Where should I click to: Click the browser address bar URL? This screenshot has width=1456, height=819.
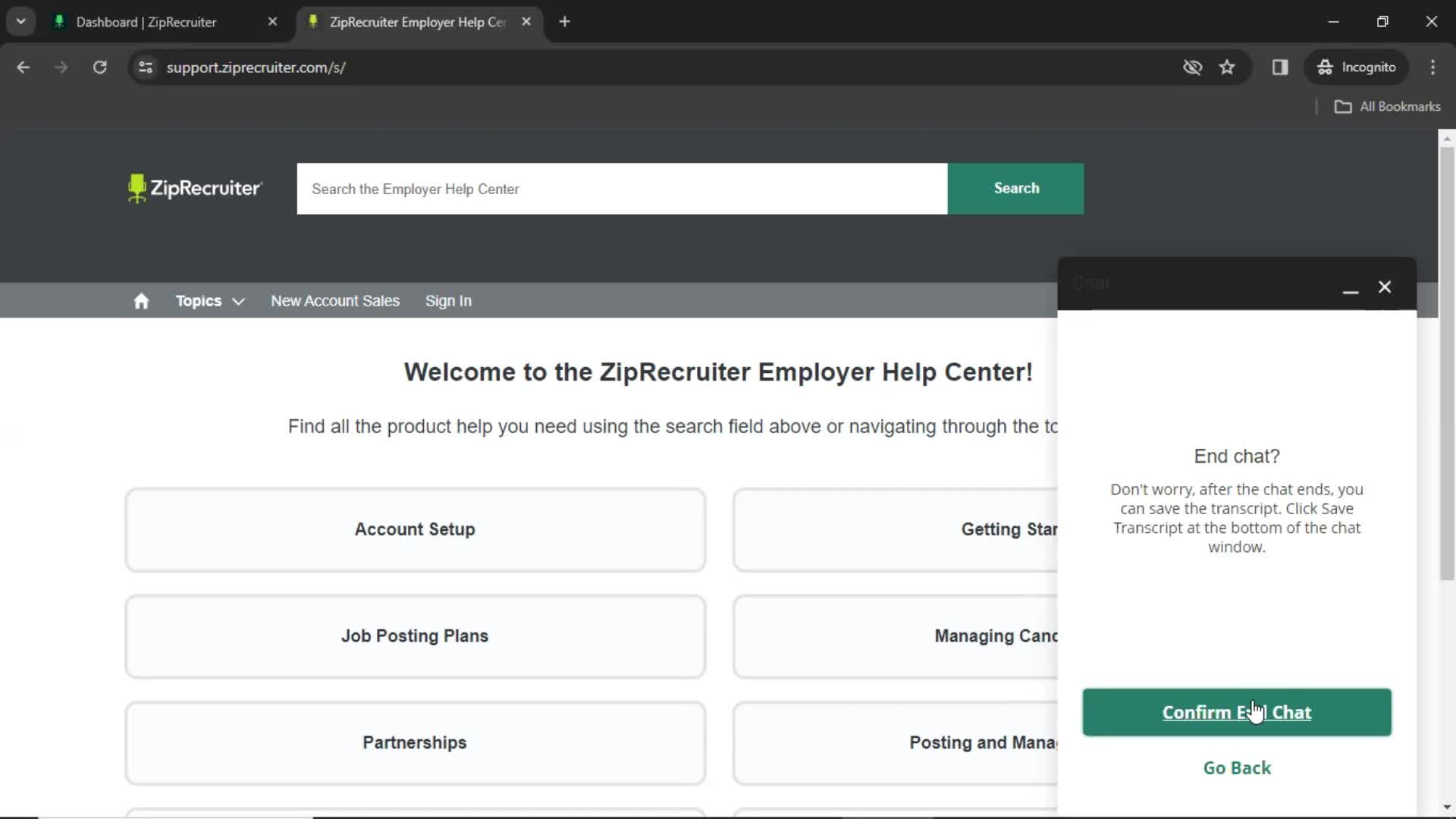(x=256, y=67)
